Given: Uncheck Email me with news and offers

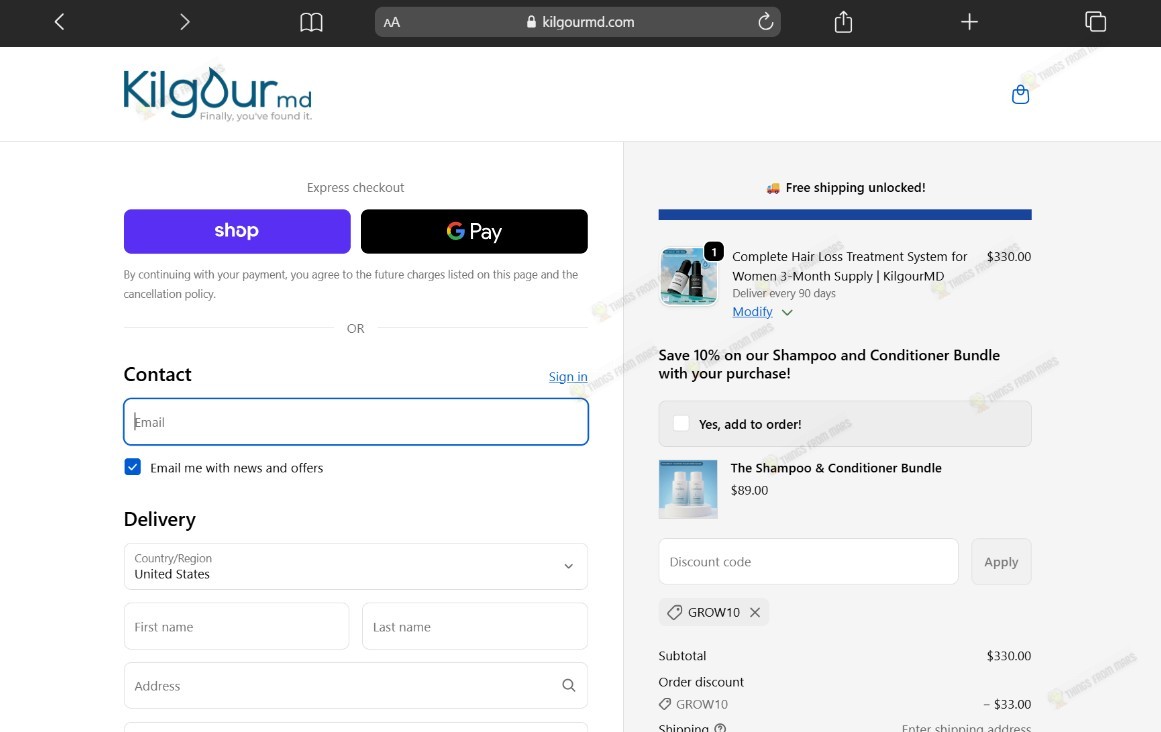Looking at the screenshot, I should [133, 467].
